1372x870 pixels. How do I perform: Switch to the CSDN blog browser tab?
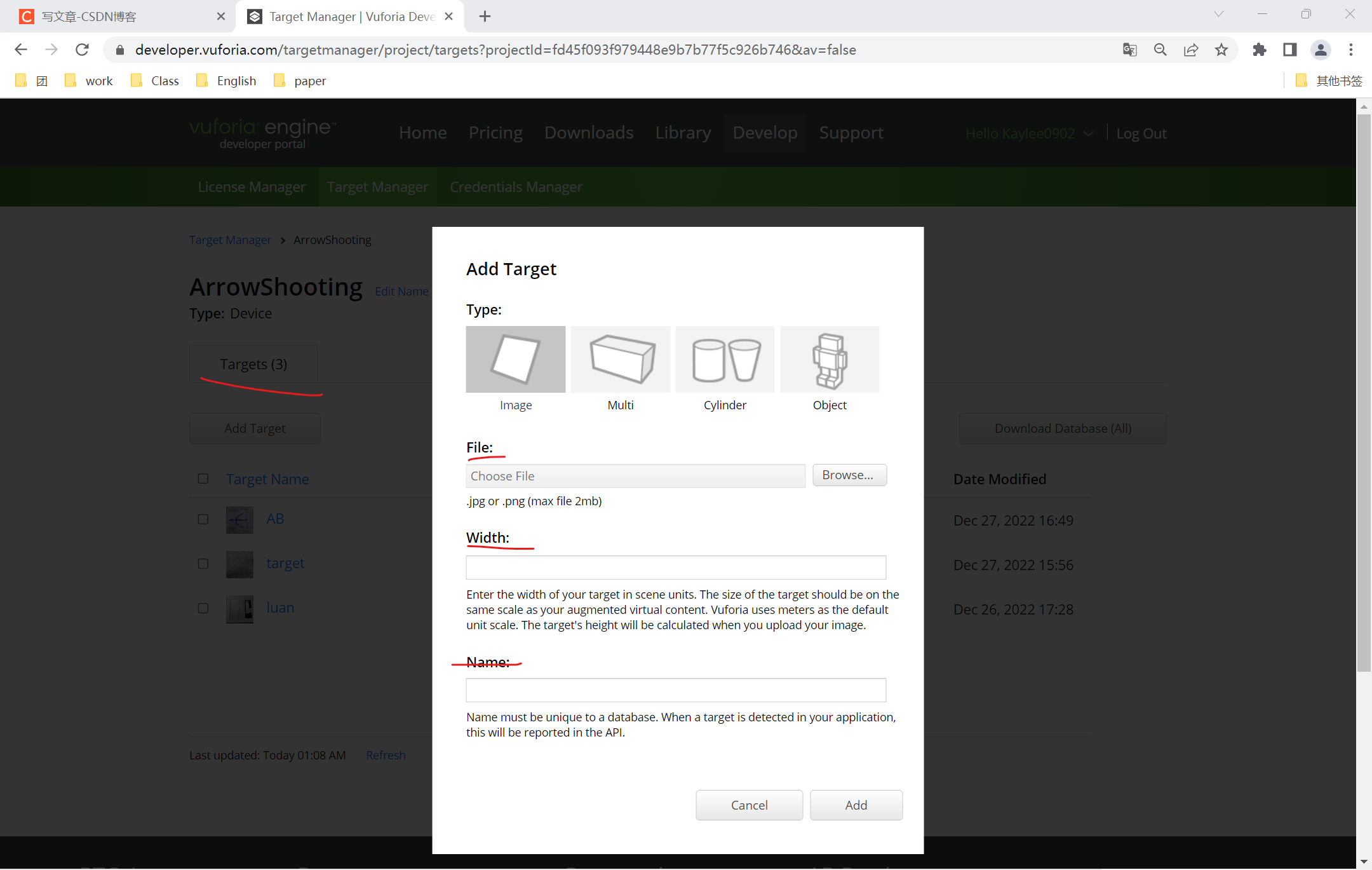click(118, 17)
